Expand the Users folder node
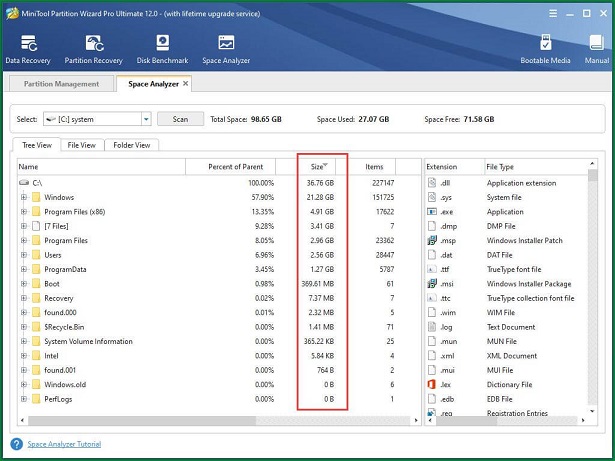The image size is (615, 461). (x=24, y=255)
